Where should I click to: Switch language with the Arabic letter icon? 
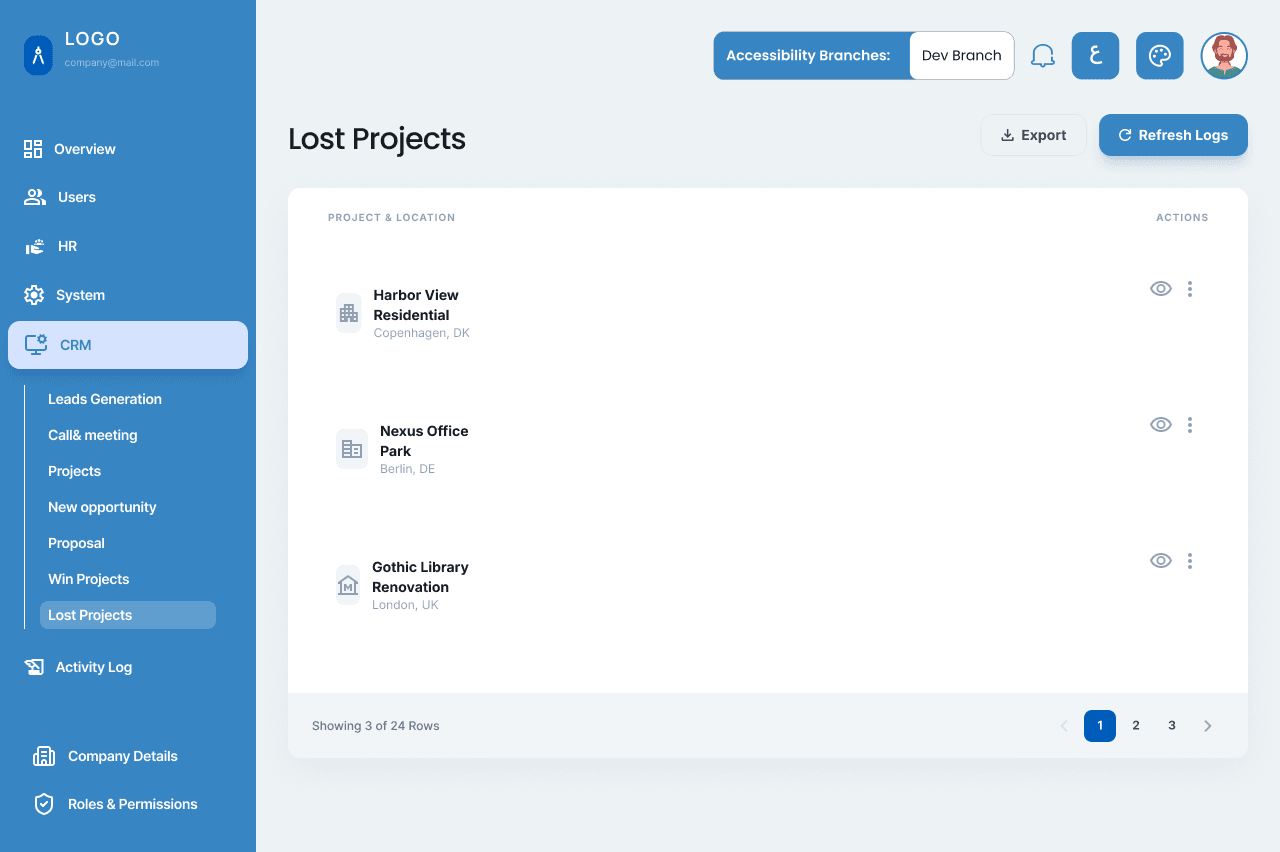coord(1096,56)
